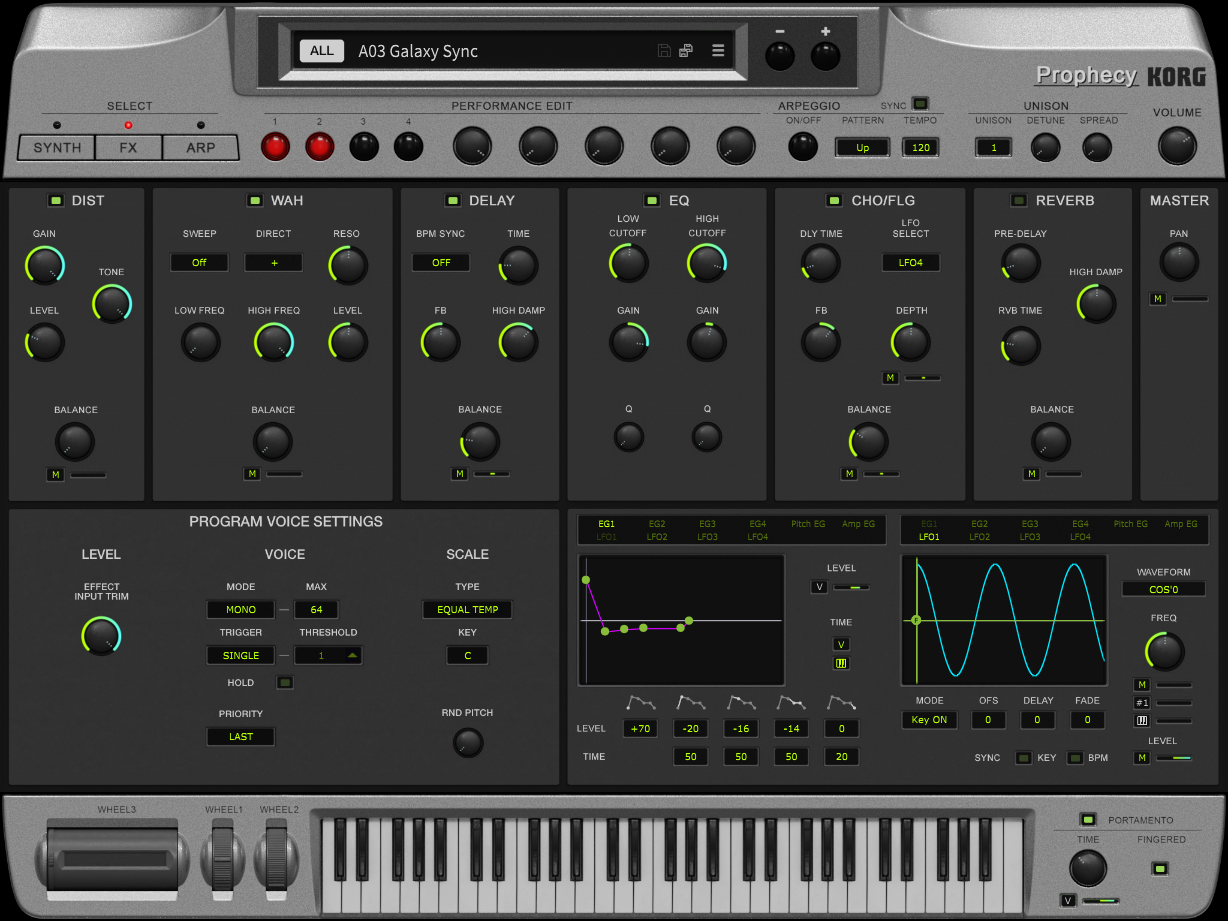Click the LFO OFS value field
Viewport: 1228px width, 921px height.
tap(988, 720)
